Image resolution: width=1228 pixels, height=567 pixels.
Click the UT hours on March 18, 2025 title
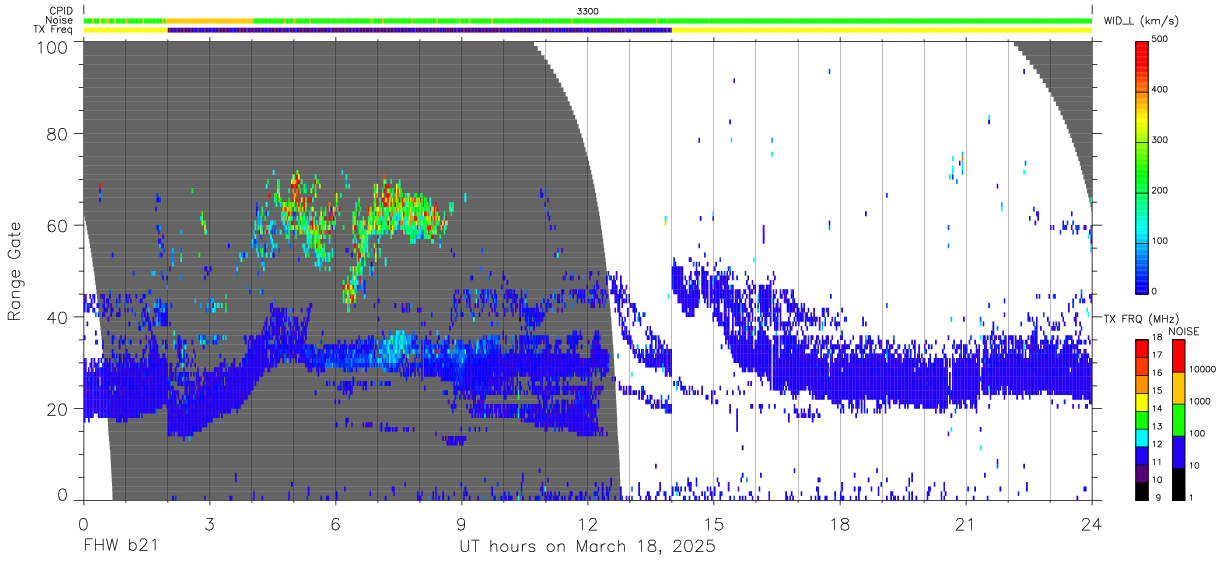(x=587, y=548)
